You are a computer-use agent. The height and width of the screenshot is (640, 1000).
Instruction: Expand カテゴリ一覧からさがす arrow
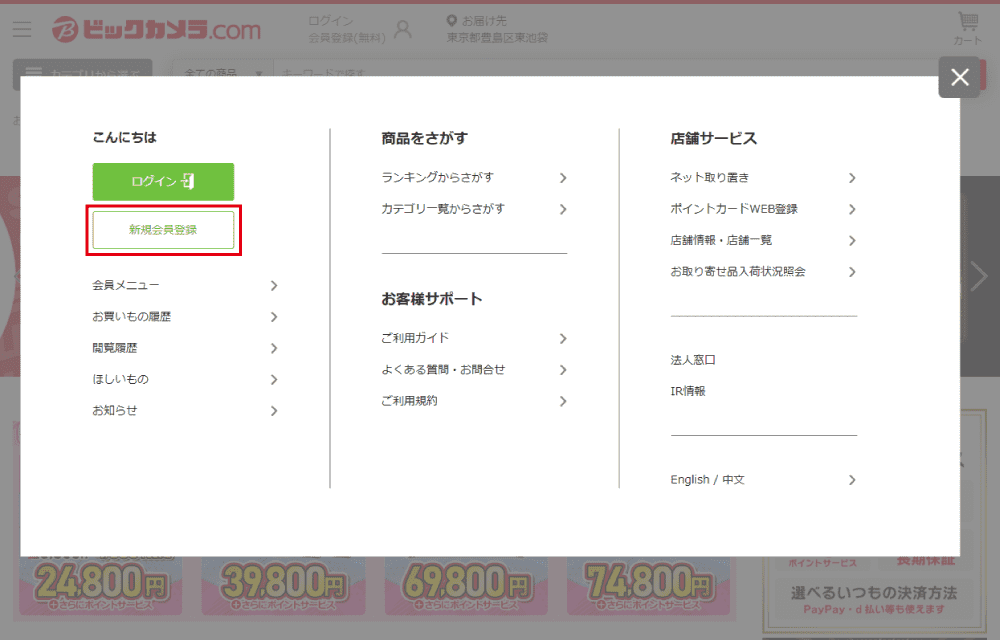point(563,209)
